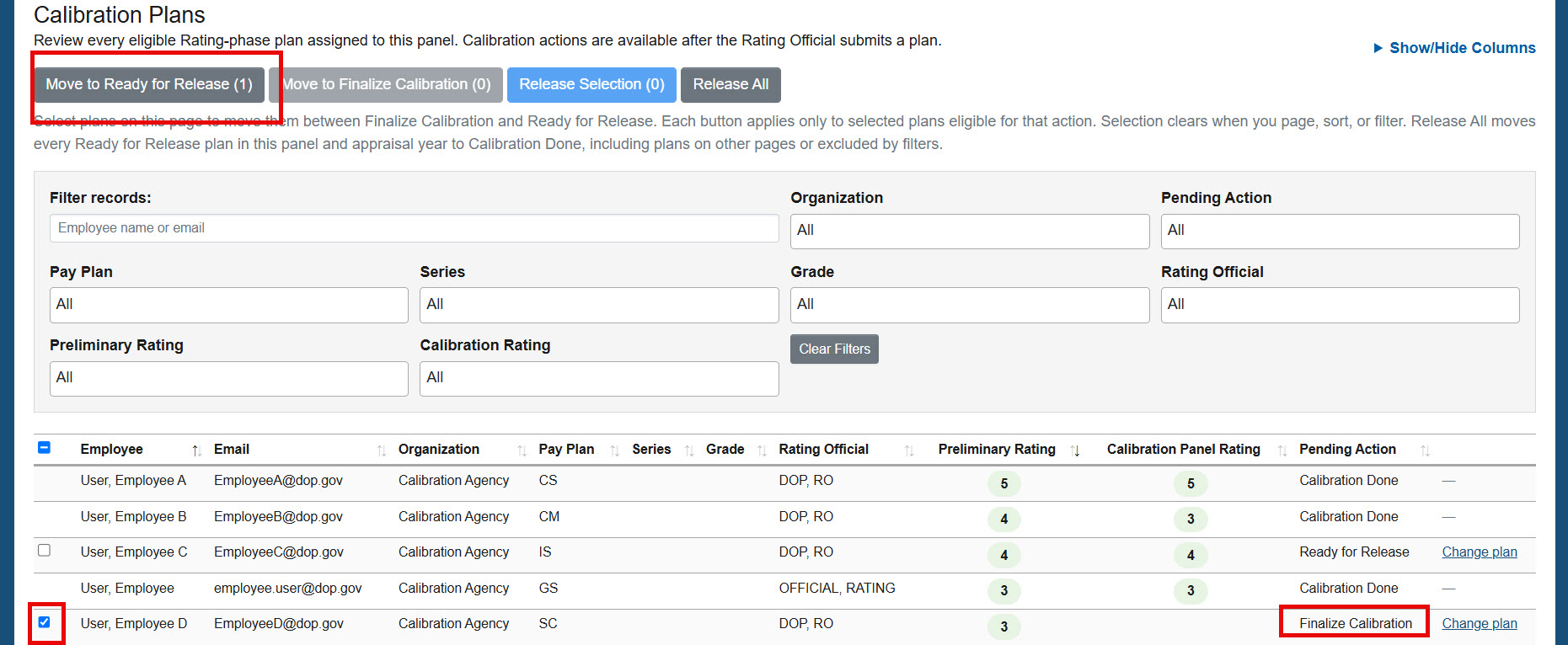Image resolution: width=1568 pixels, height=645 pixels.
Task: Click the Ready for Release status text
Action: point(1354,552)
